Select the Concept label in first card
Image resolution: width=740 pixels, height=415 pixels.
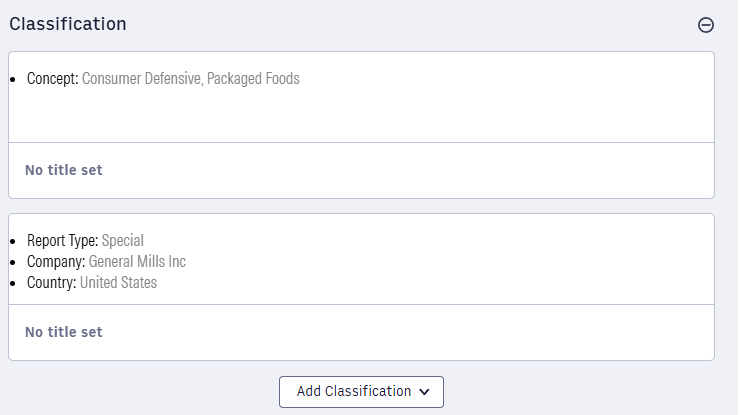pos(52,78)
